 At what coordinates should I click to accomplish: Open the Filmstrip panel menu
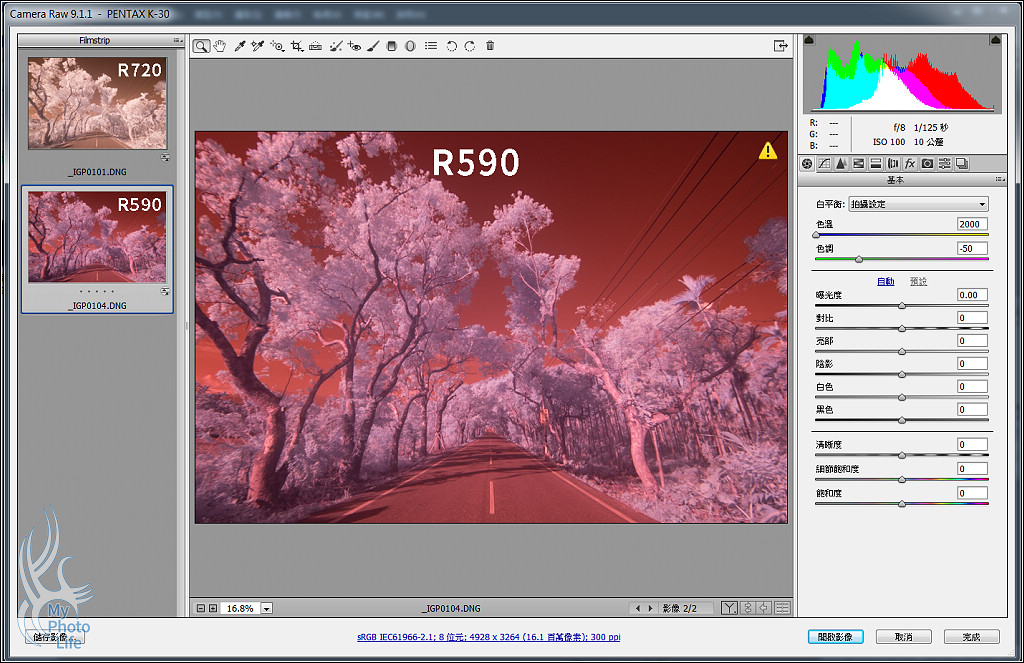177,40
